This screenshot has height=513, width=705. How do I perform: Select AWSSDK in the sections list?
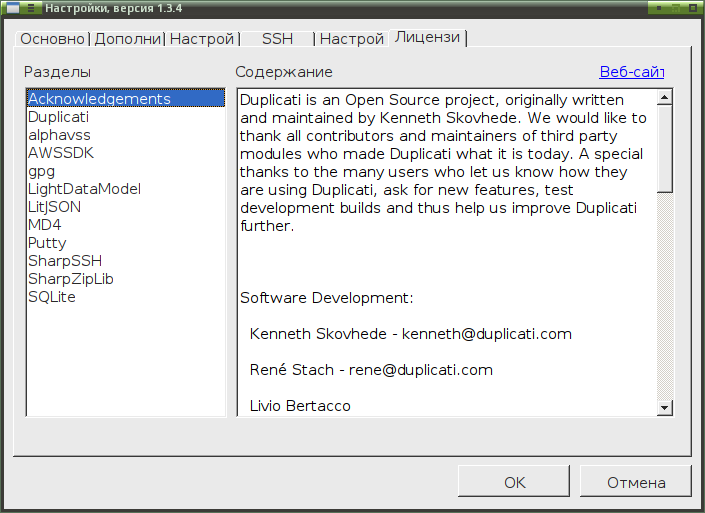click(x=125, y=153)
